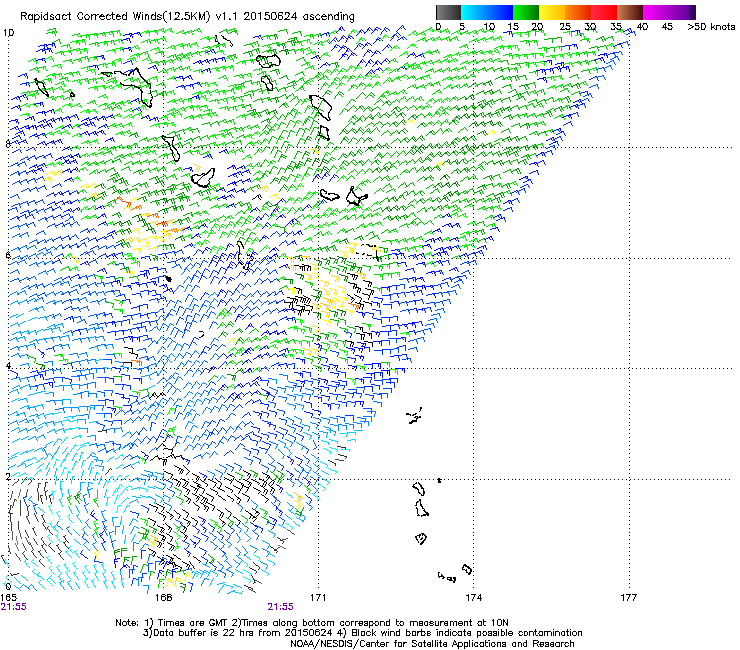
Task: Pick the brown 35–40 knots legend swatch
Action: click(x=630, y=12)
